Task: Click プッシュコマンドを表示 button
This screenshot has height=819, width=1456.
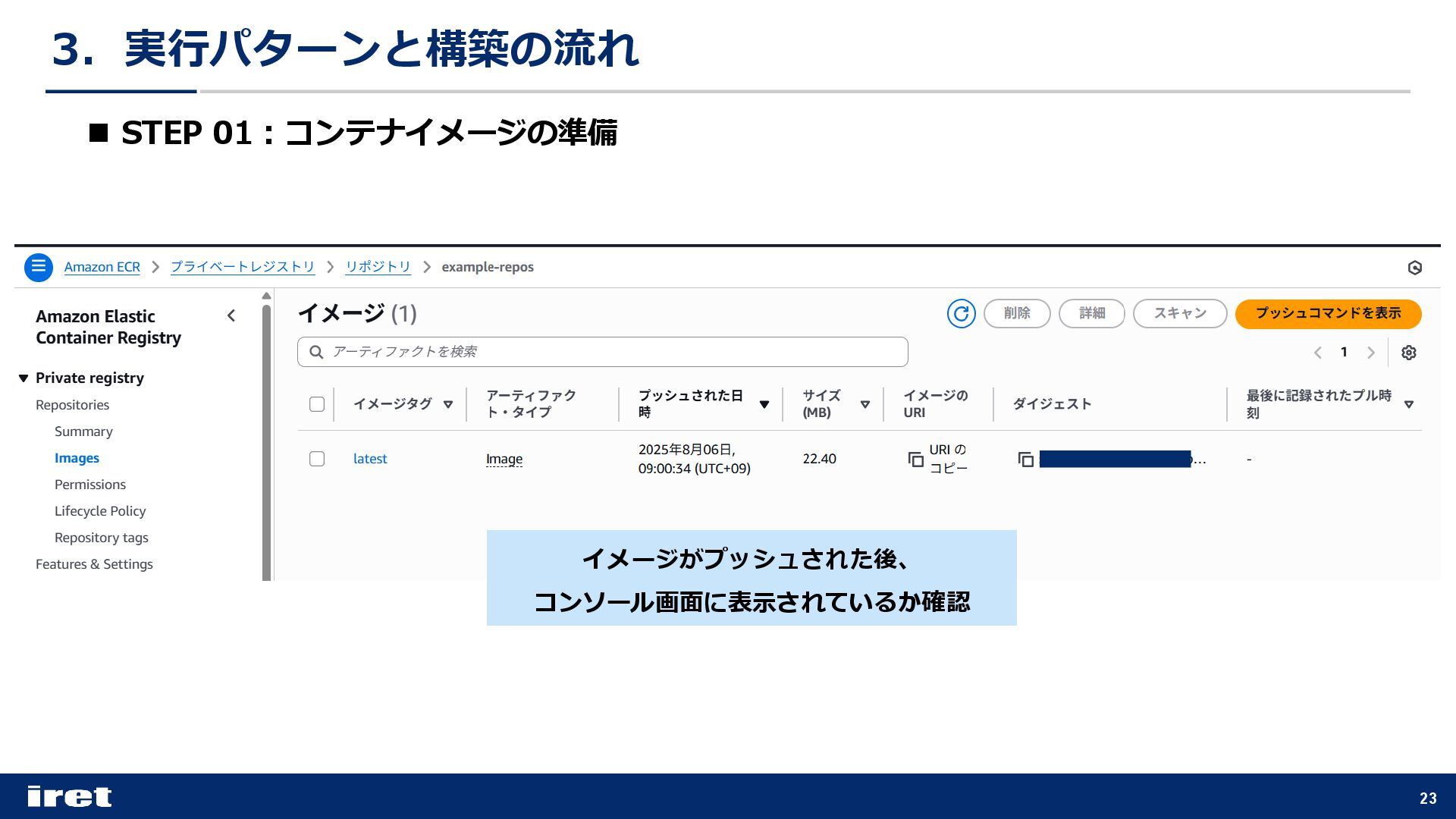Action: [x=1328, y=313]
